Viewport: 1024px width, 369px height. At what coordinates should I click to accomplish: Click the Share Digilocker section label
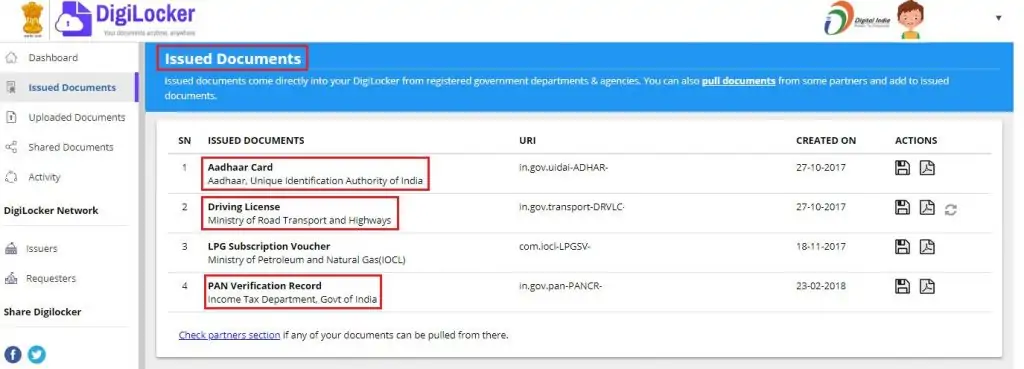[42, 312]
